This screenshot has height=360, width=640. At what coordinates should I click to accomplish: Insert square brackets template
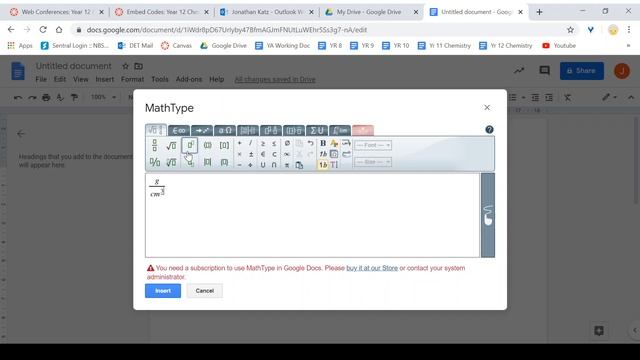coord(224,145)
